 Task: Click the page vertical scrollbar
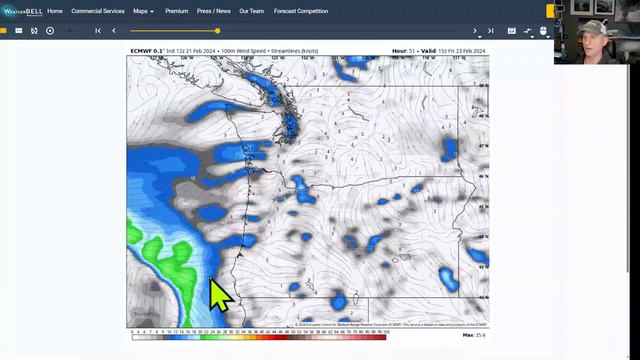[628, 167]
